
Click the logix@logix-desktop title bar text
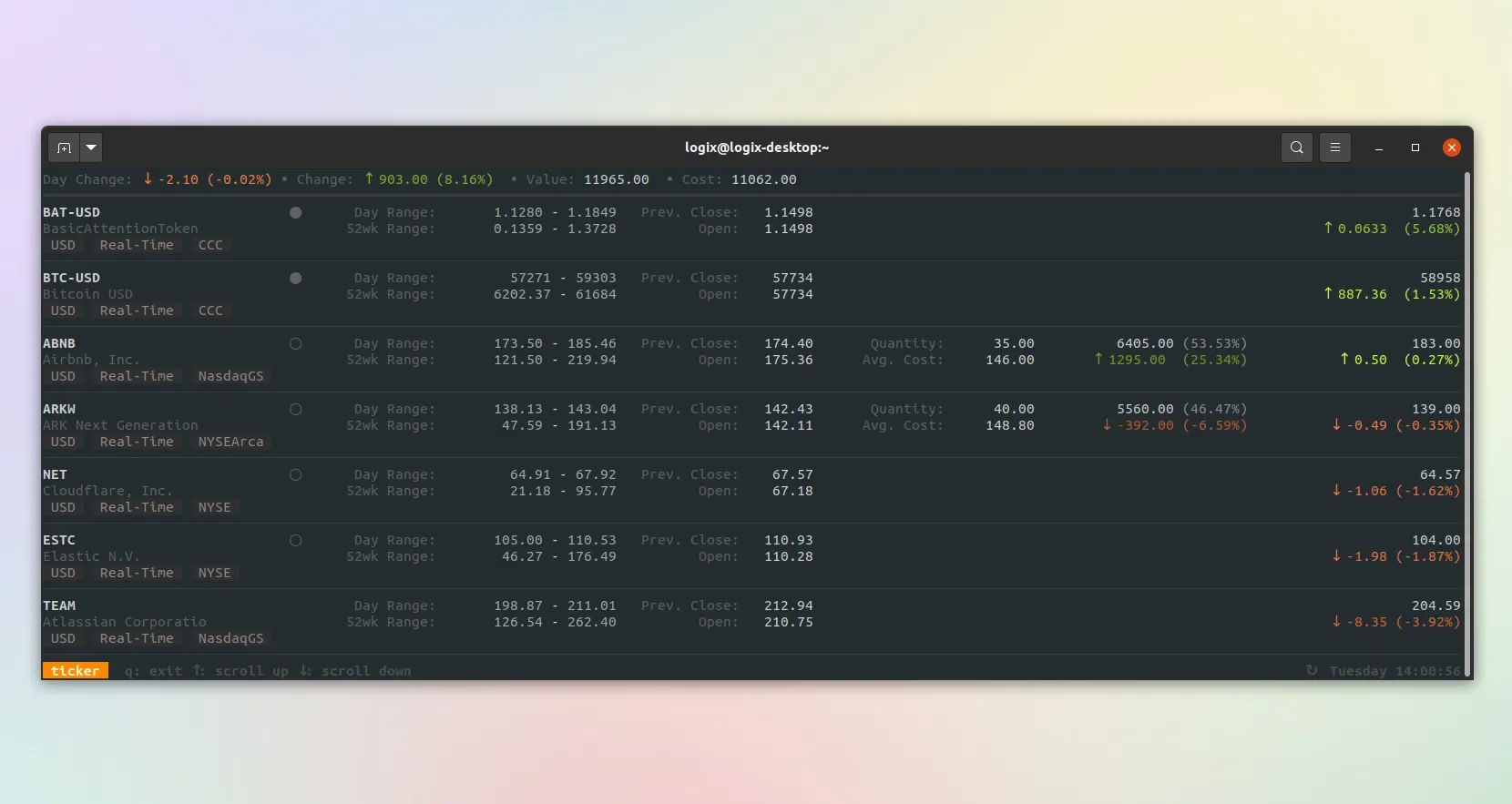point(757,148)
